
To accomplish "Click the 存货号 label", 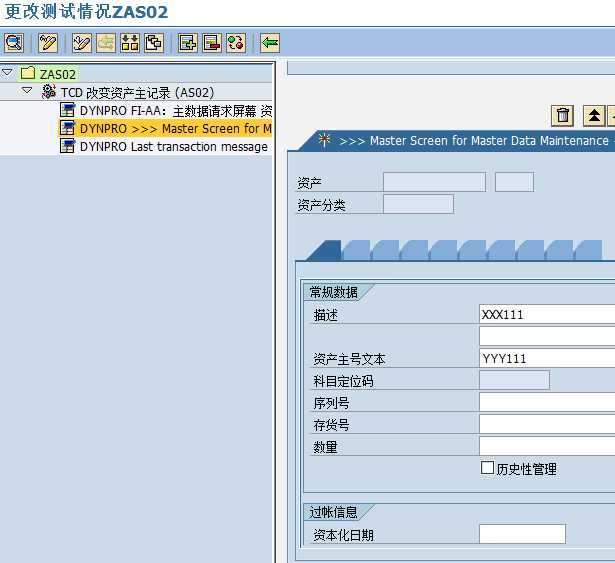I will point(331,425).
